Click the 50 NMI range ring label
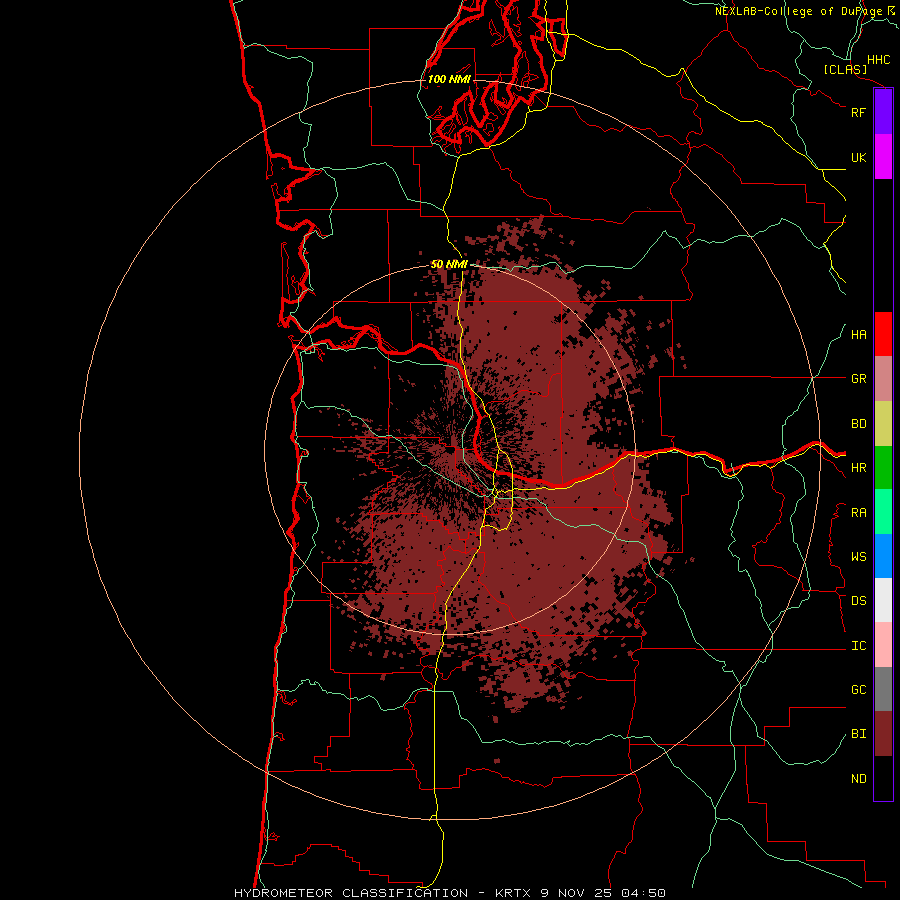900x900 pixels. point(449,264)
